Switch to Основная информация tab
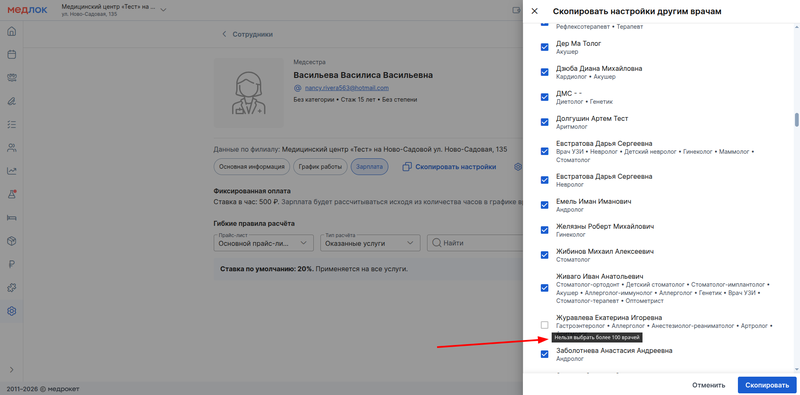Screen dimensions: 800x395 [252, 166]
